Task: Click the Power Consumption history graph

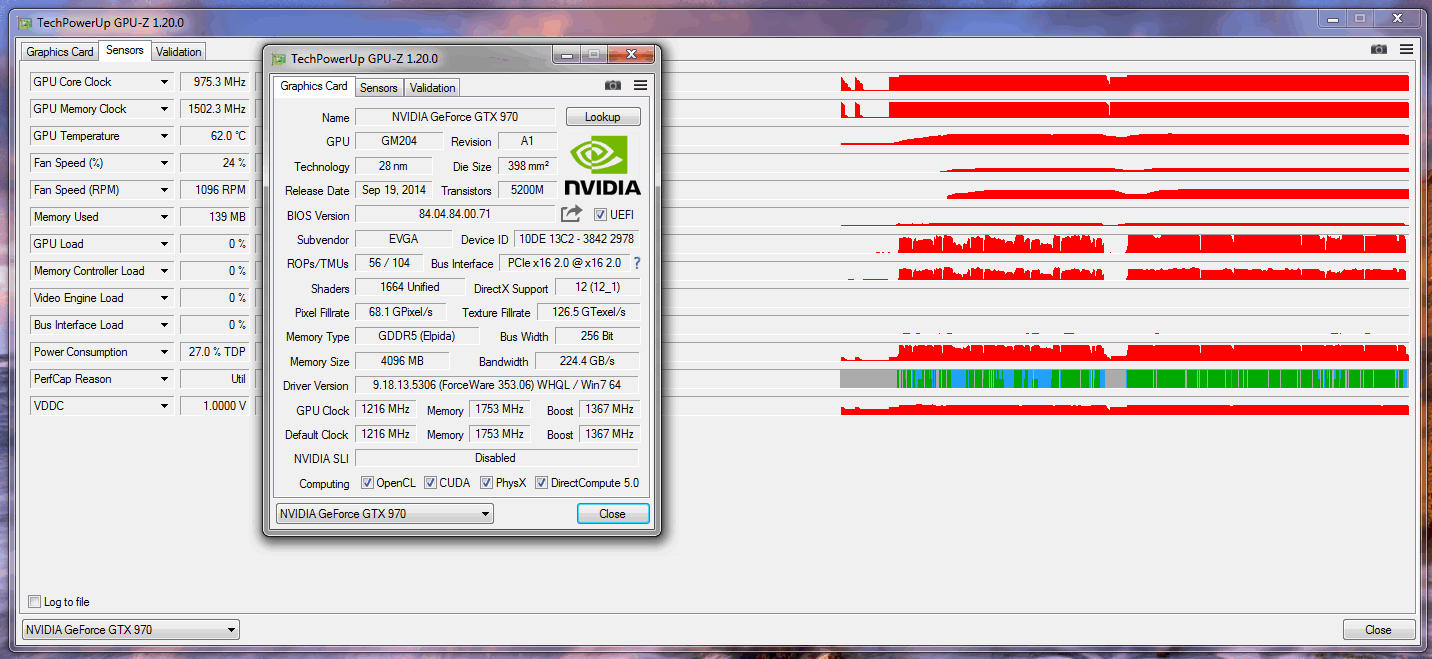Action: [x=1125, y=352]
